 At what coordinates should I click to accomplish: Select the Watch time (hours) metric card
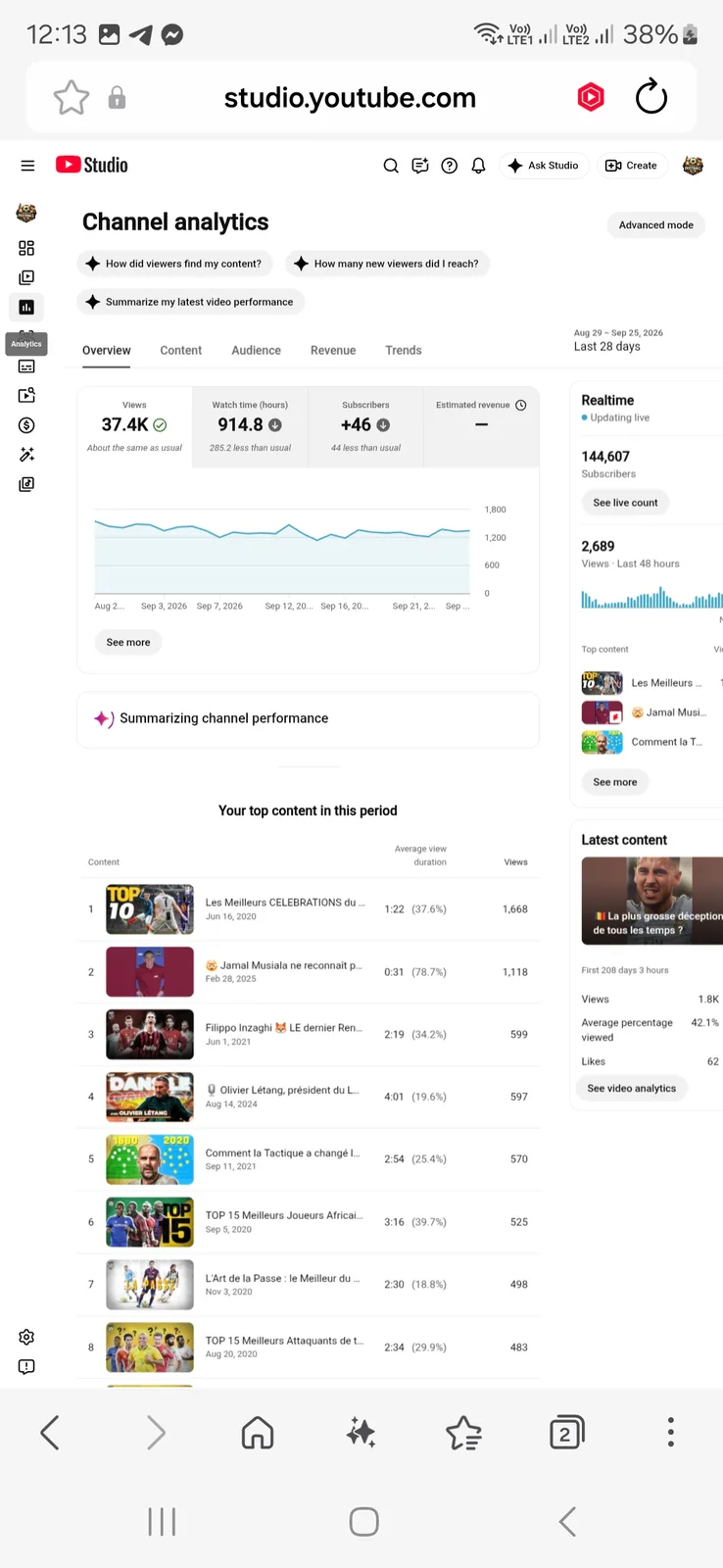(250, 426)
